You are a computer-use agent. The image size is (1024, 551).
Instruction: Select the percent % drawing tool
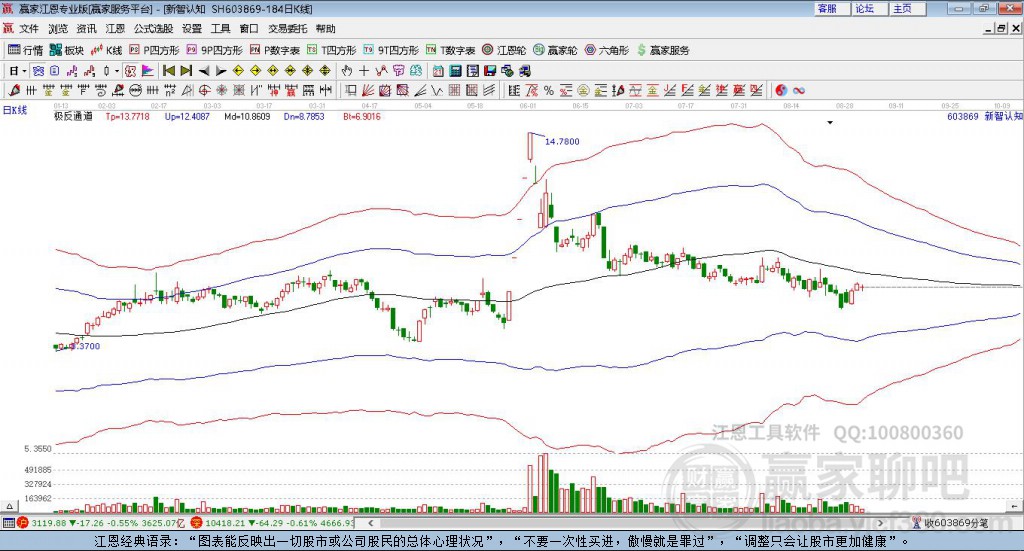[x=549, y=90]
